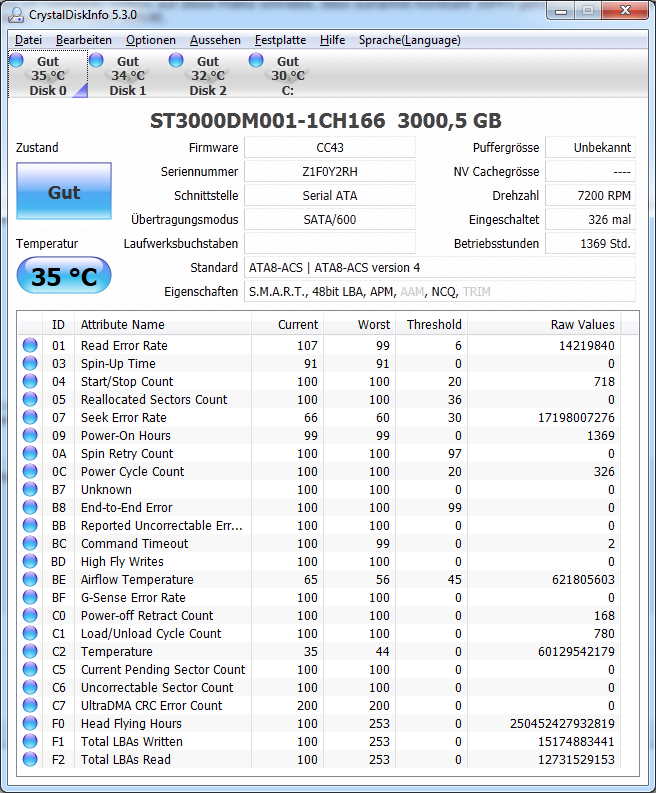The height and width of the screenshot is (793, 656).
Task: Click the status orb beside UltraDMA CRC Error Count
Action: 30,706
